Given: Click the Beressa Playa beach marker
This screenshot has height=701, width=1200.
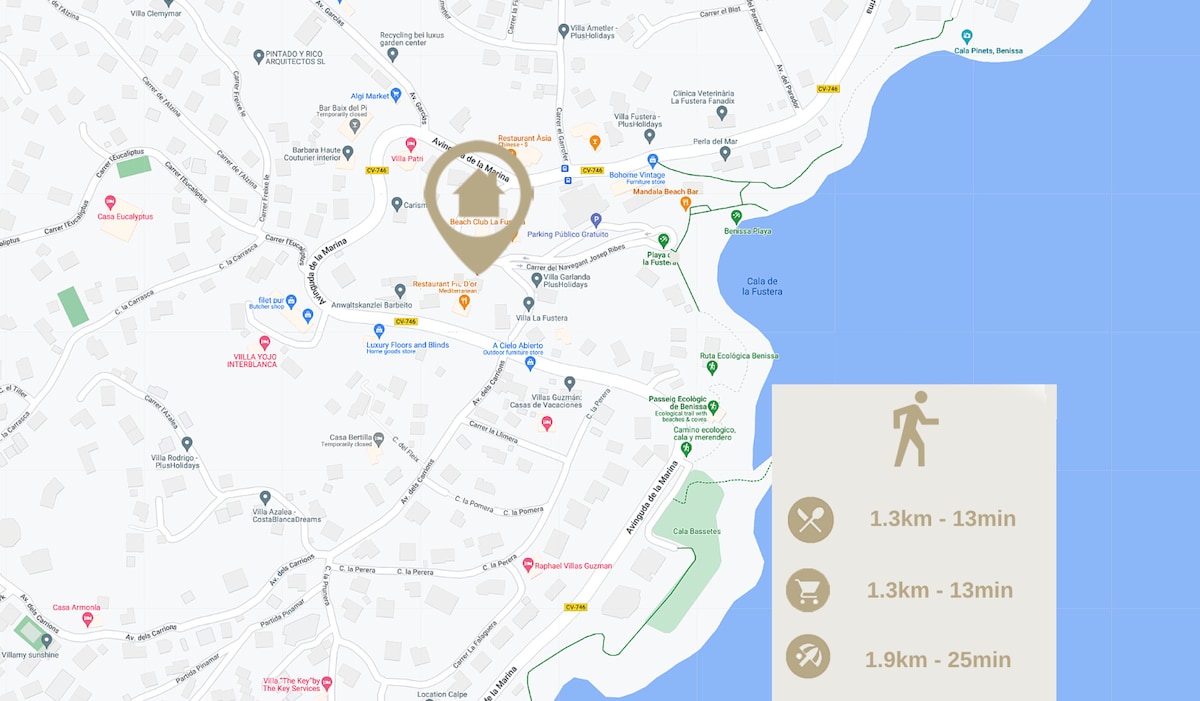Looking at the screenshot, I should pos(736,216).
